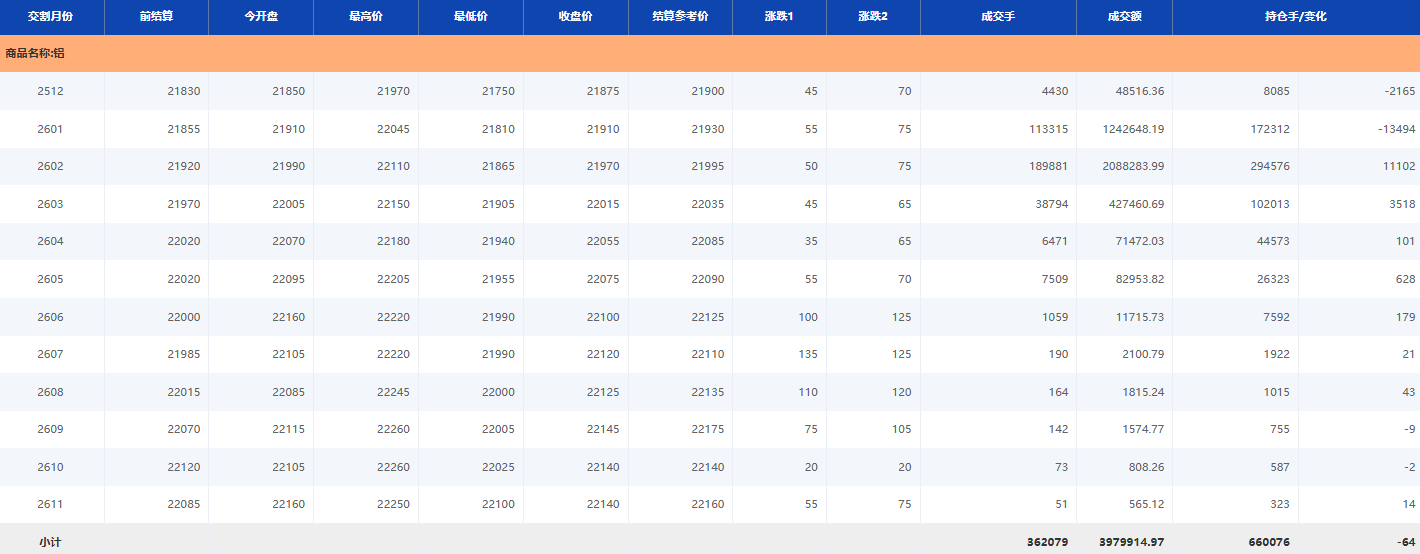
Task: Select the 成交手 column header
Action: tap(998, 17)
